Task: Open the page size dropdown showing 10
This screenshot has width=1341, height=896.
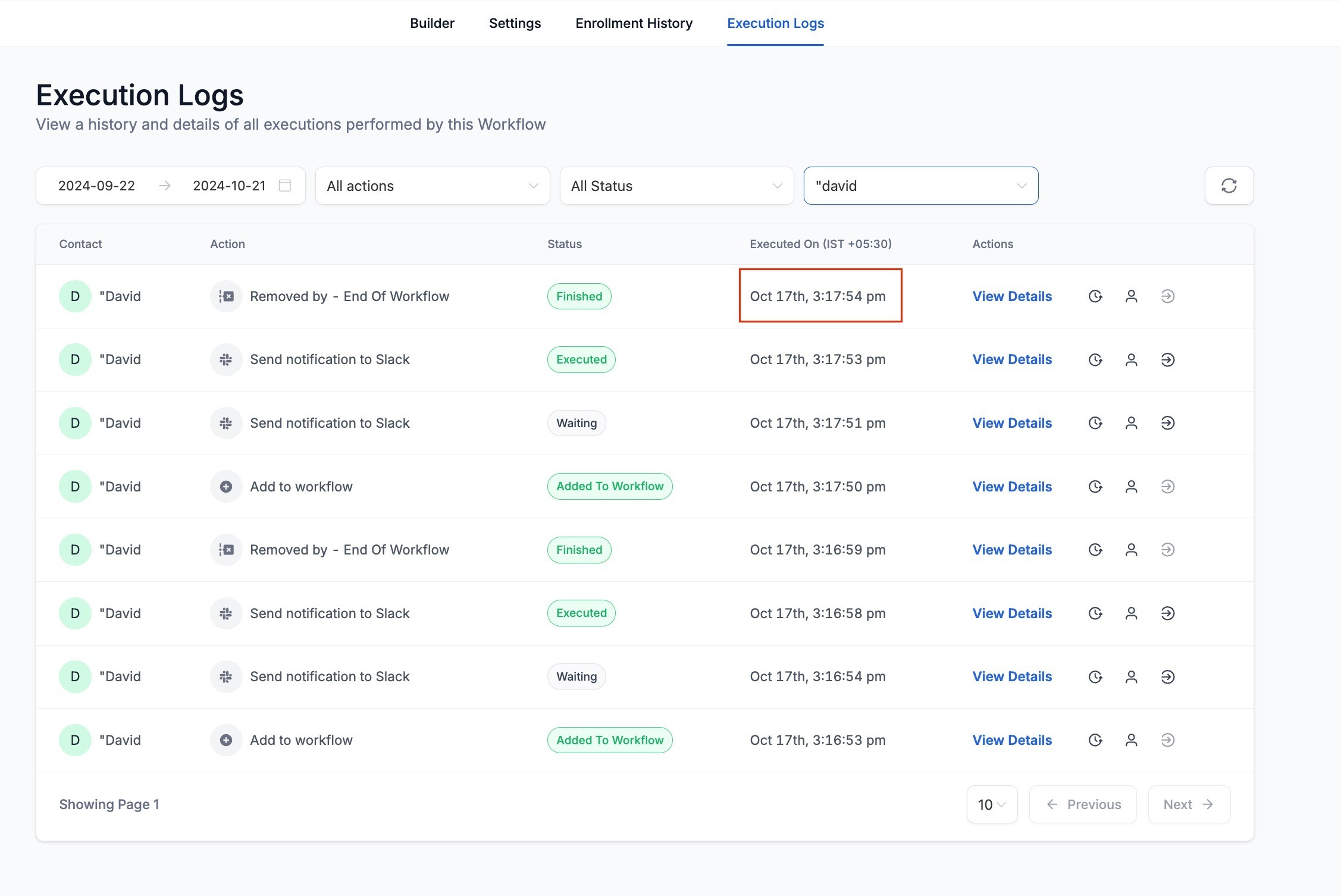Action: click(x=992, y=804)
